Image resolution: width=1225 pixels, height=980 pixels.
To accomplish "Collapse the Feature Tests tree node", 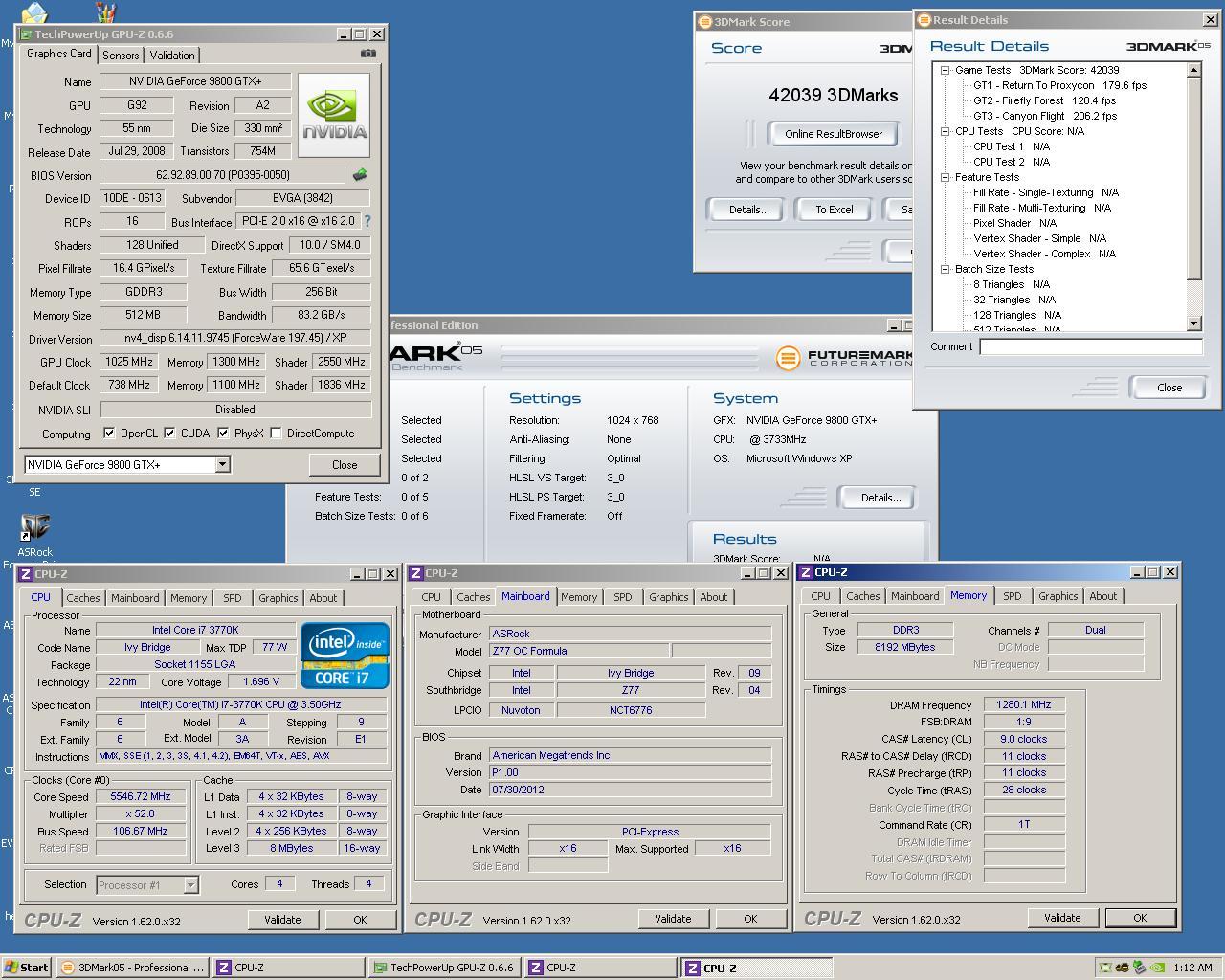I will coord(945,177).
